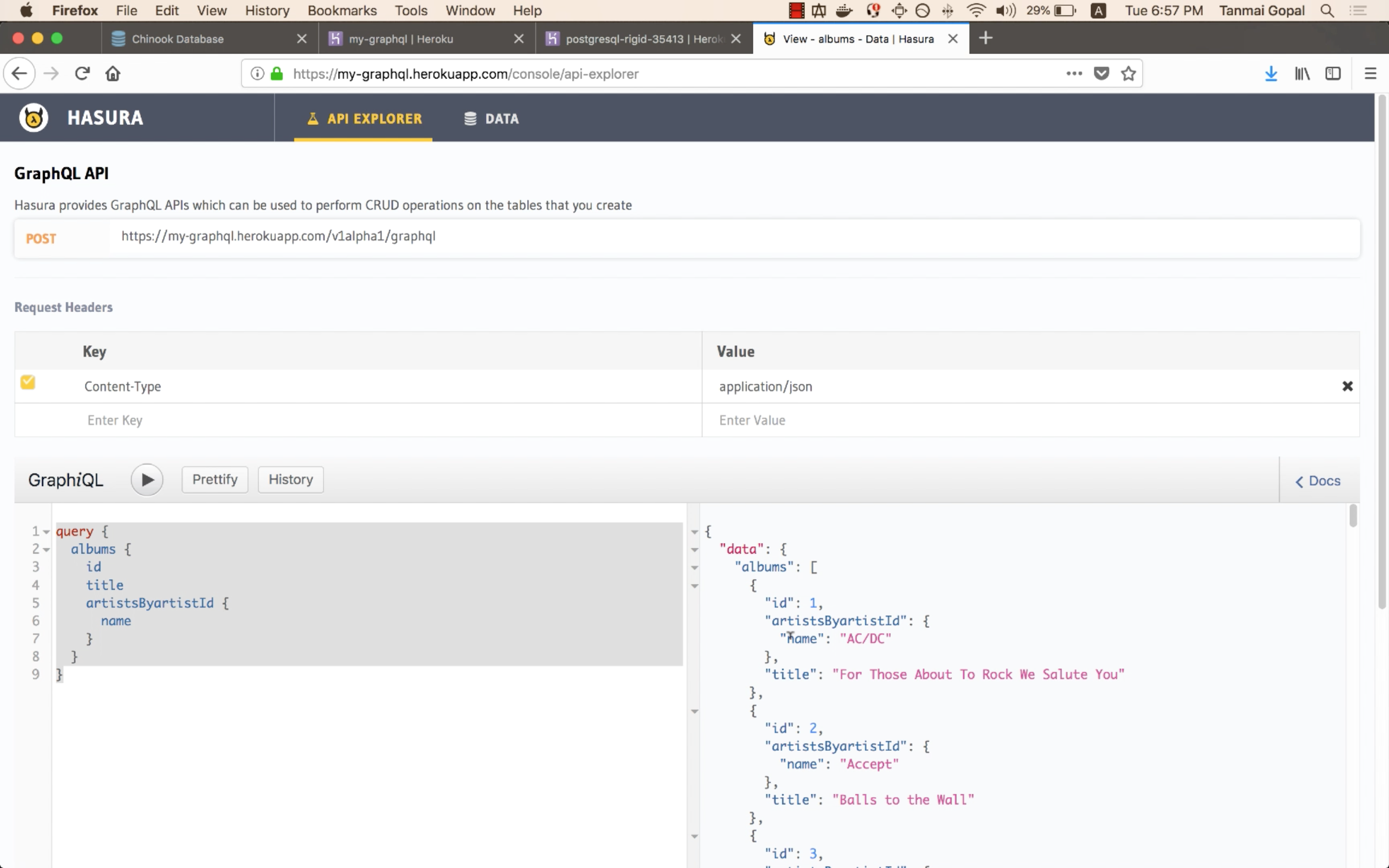Open a new browser tab

point(985,39)
